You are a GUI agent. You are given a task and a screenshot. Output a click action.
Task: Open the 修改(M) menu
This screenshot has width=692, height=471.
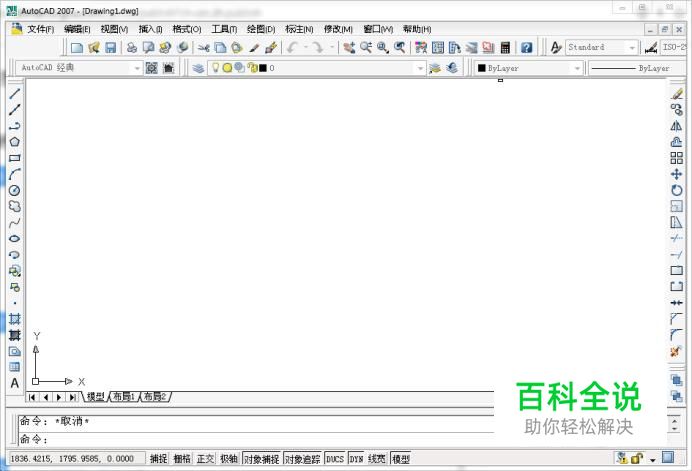338,29
